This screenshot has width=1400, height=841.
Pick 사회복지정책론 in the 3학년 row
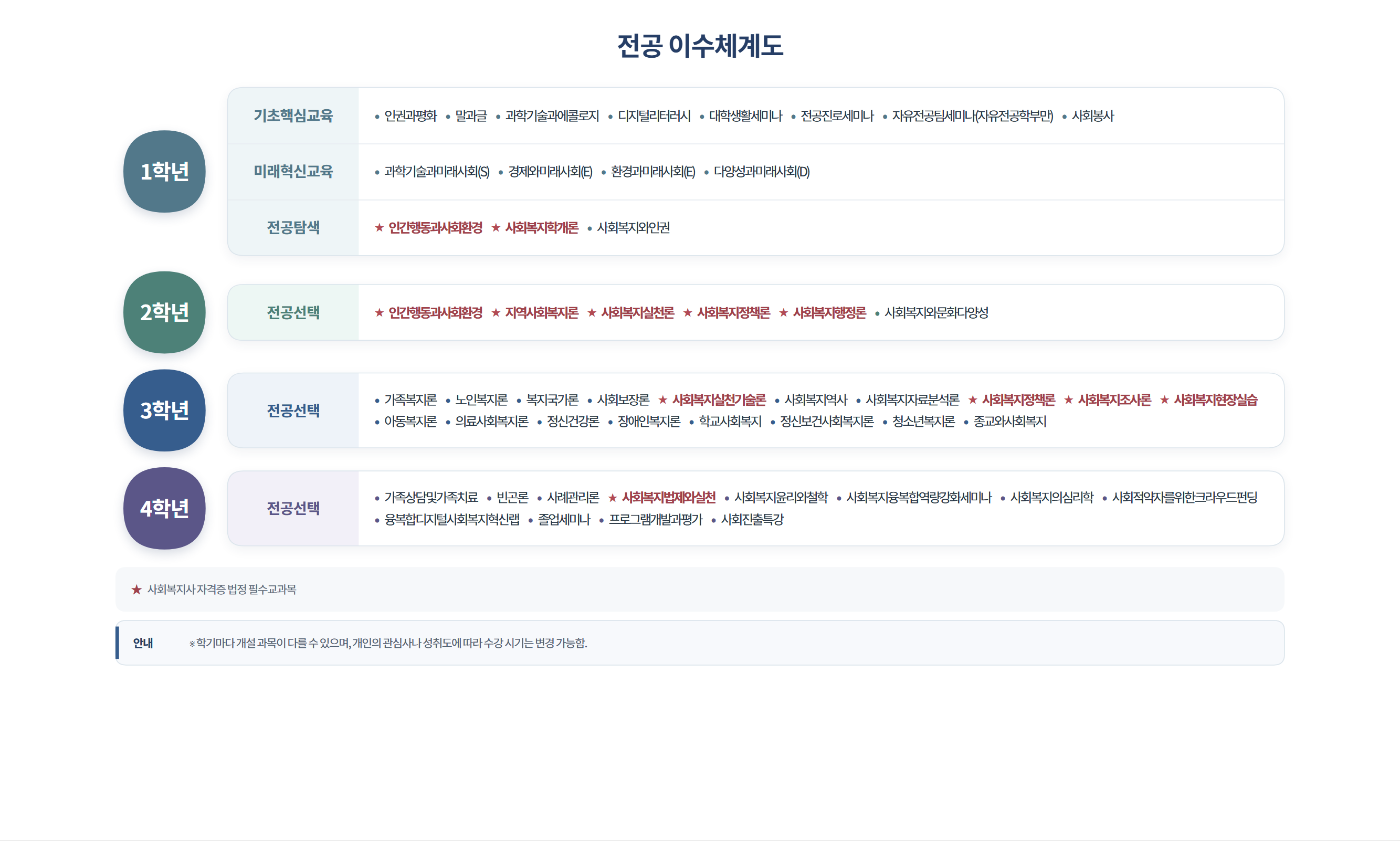tap(1019, 400)
